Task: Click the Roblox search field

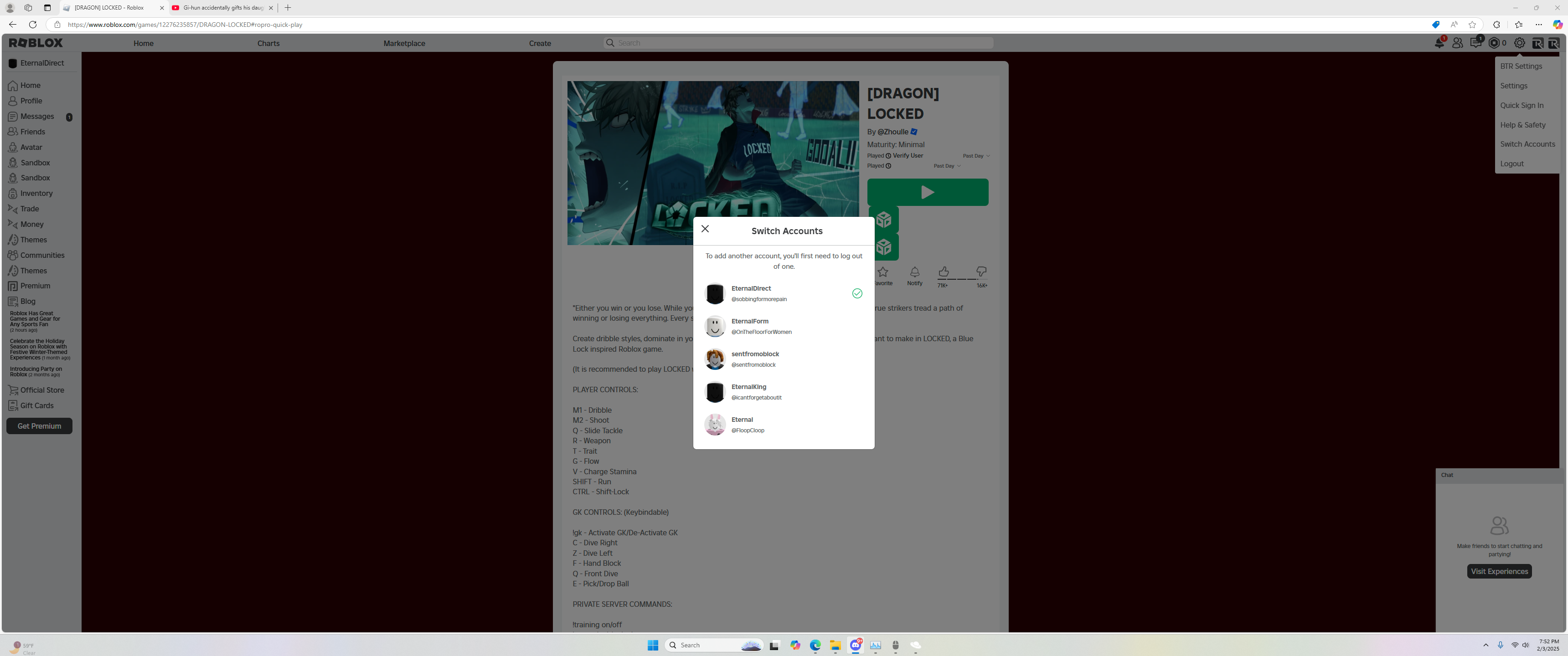Action: (798, 43)
